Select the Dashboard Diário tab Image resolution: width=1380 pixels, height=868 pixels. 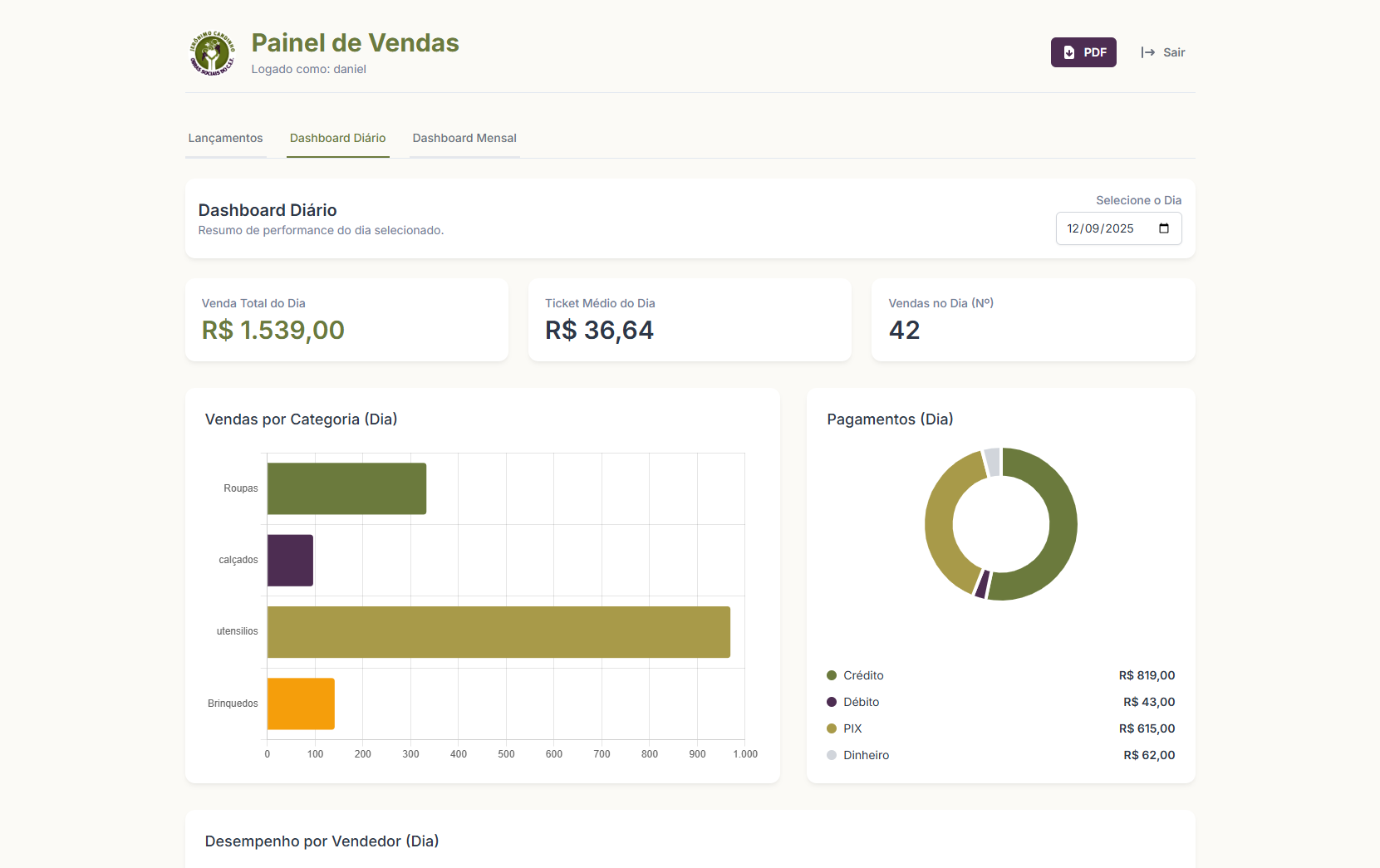click(x=337, y=138)
